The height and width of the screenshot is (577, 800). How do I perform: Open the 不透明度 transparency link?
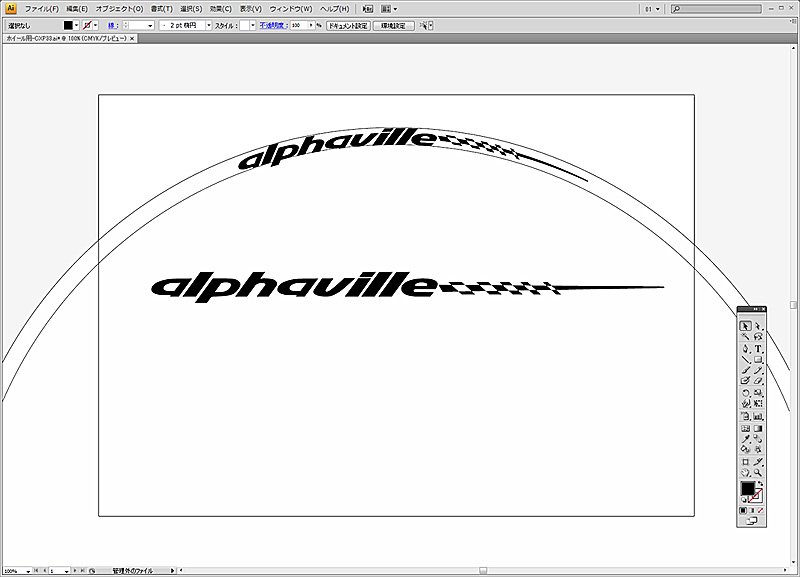pos(273,26)
